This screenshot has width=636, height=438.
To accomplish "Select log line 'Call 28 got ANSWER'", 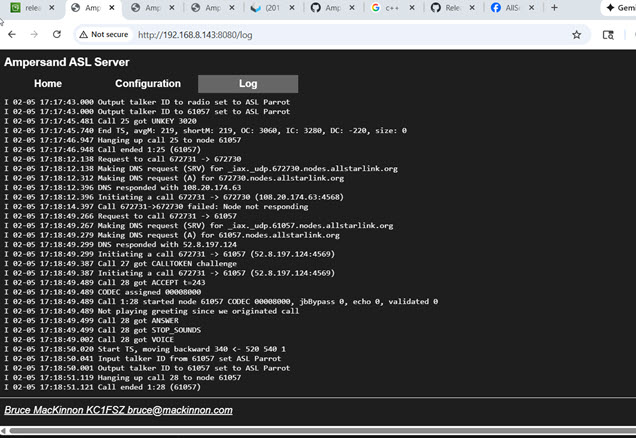I will tap(91, 320).
